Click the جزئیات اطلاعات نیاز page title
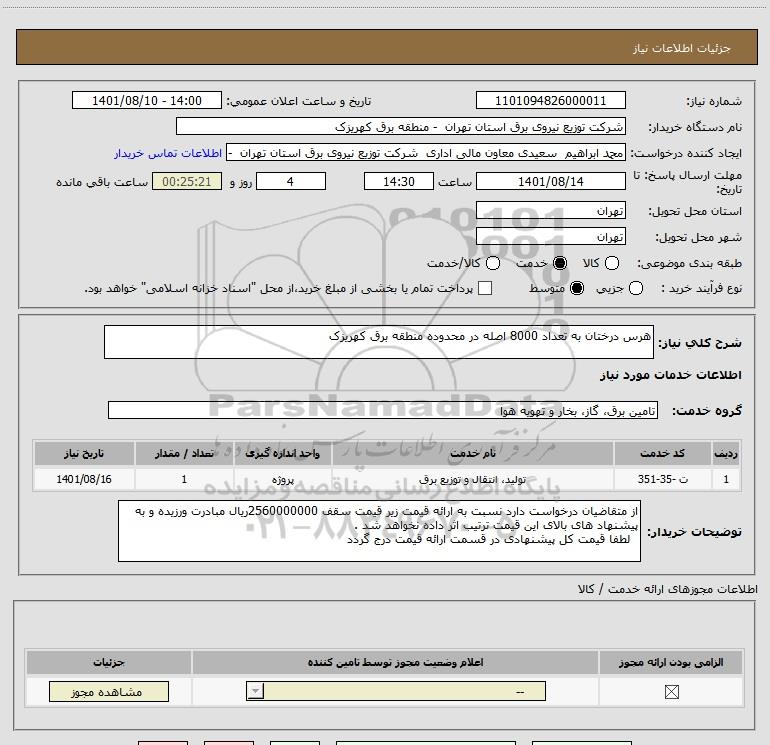Screen dimensions: 770x745 (682, 48)
